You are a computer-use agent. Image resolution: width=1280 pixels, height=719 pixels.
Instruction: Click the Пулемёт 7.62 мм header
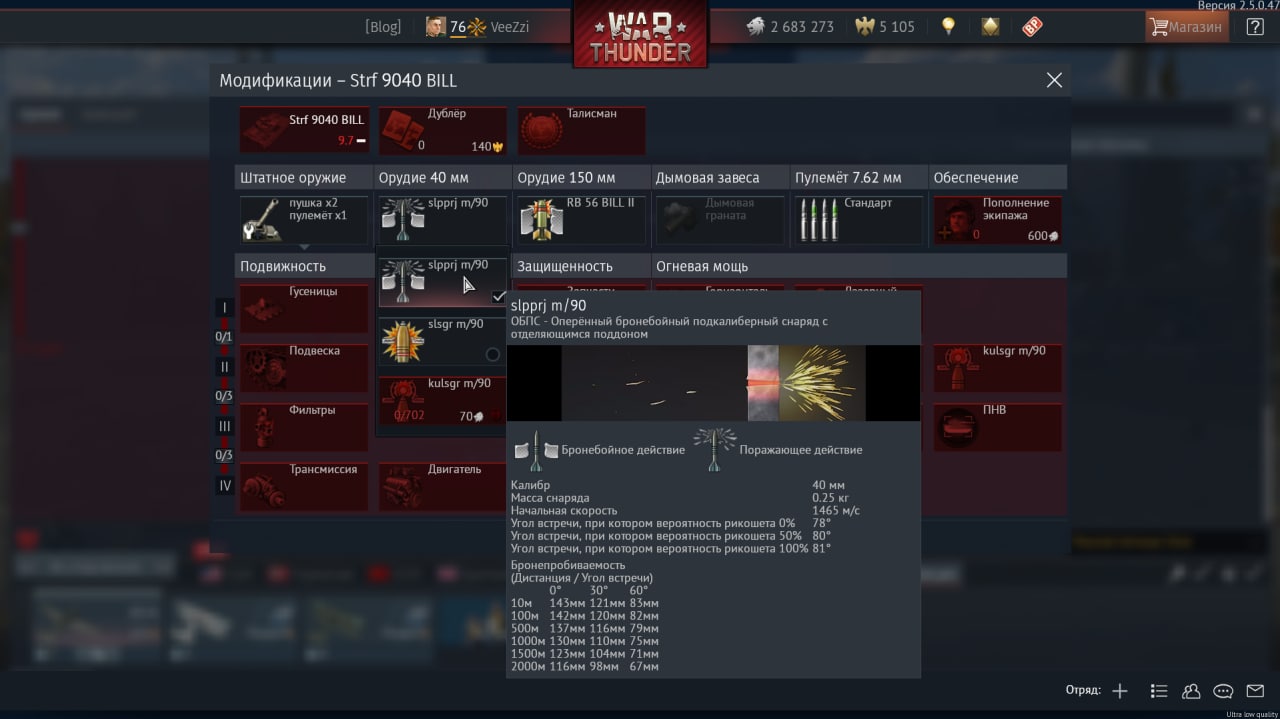pos(858,177)
